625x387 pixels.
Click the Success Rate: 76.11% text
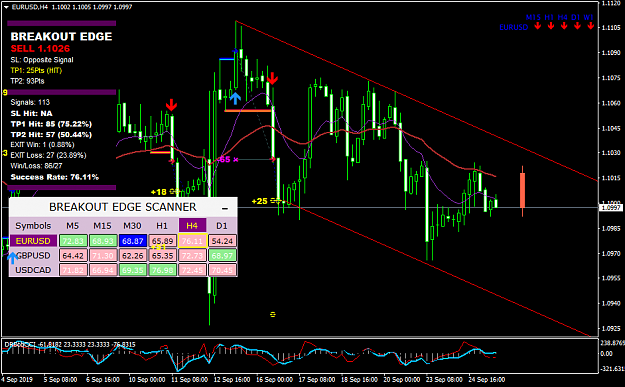click(55, 177)
